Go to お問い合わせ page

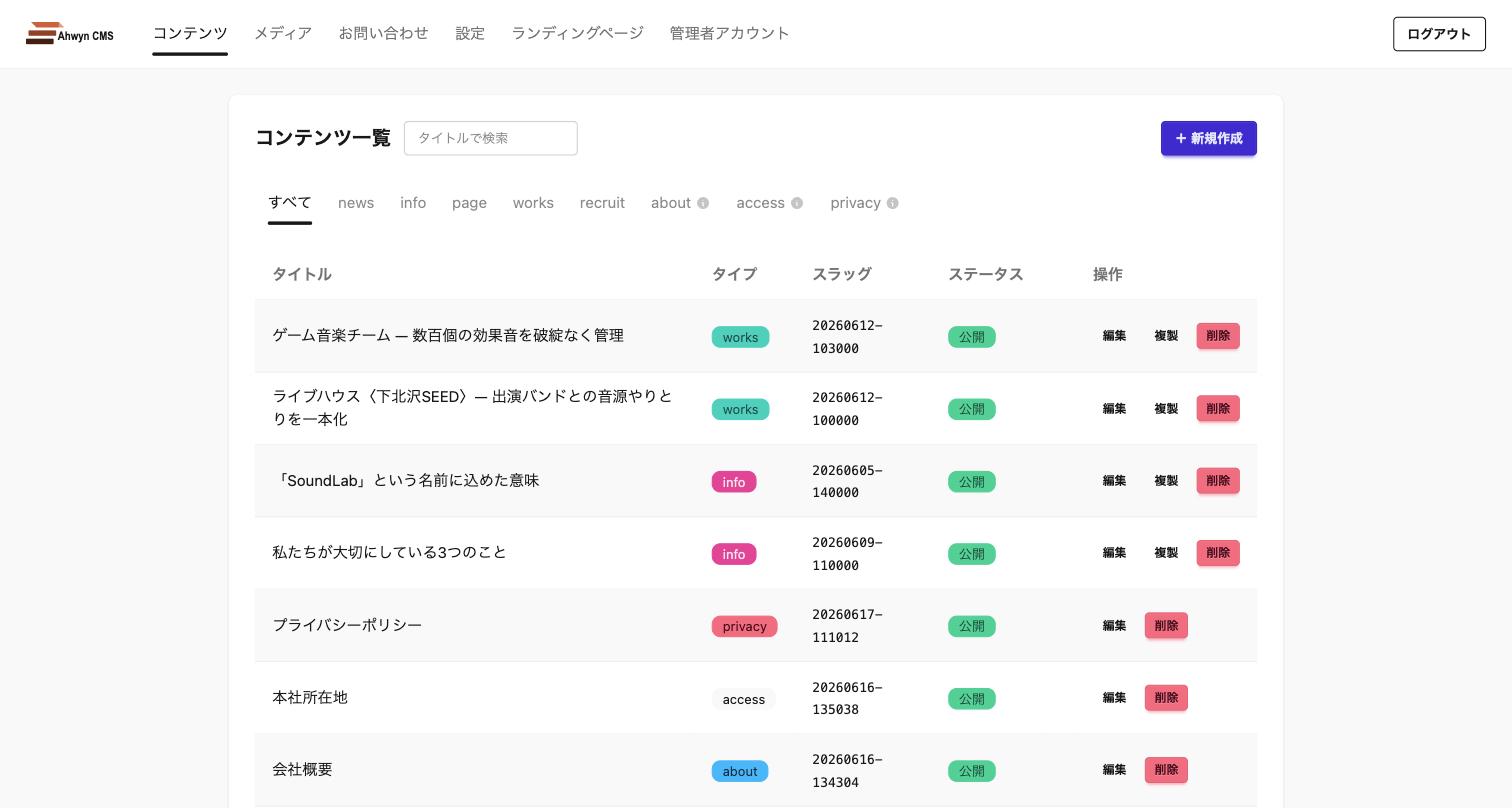383,33
